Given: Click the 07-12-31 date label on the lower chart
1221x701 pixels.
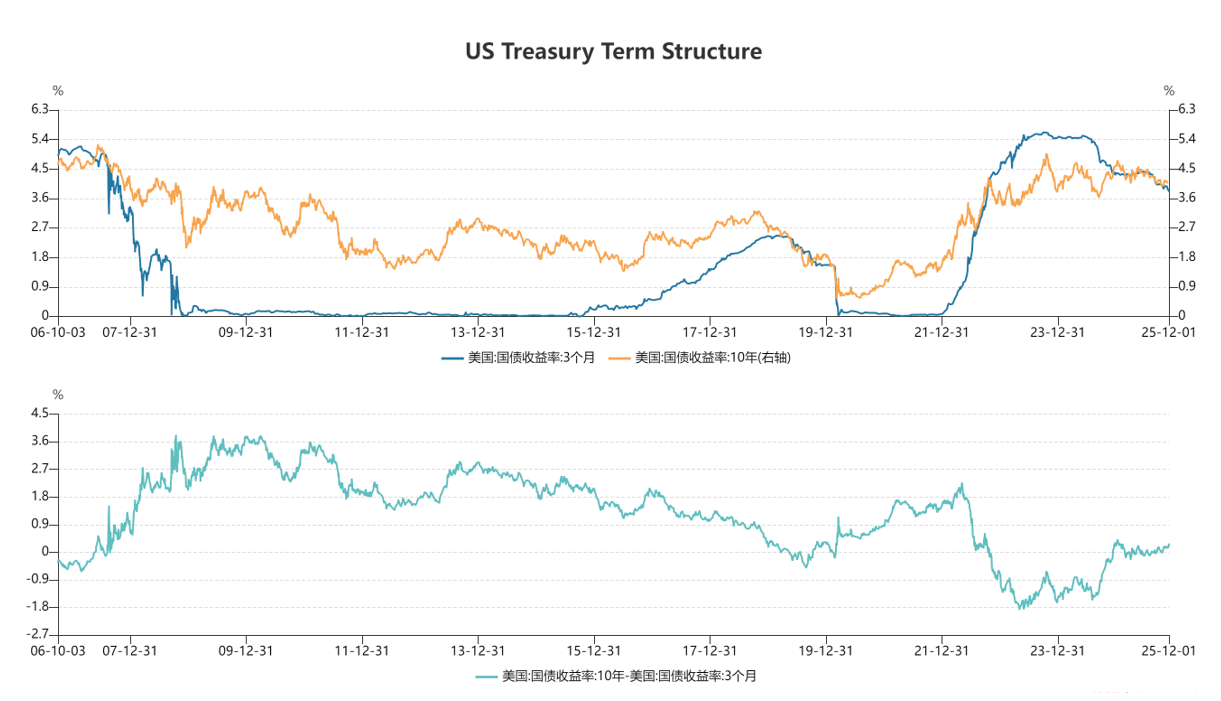Looking at the screenshot, I should (x=128, y=650).
